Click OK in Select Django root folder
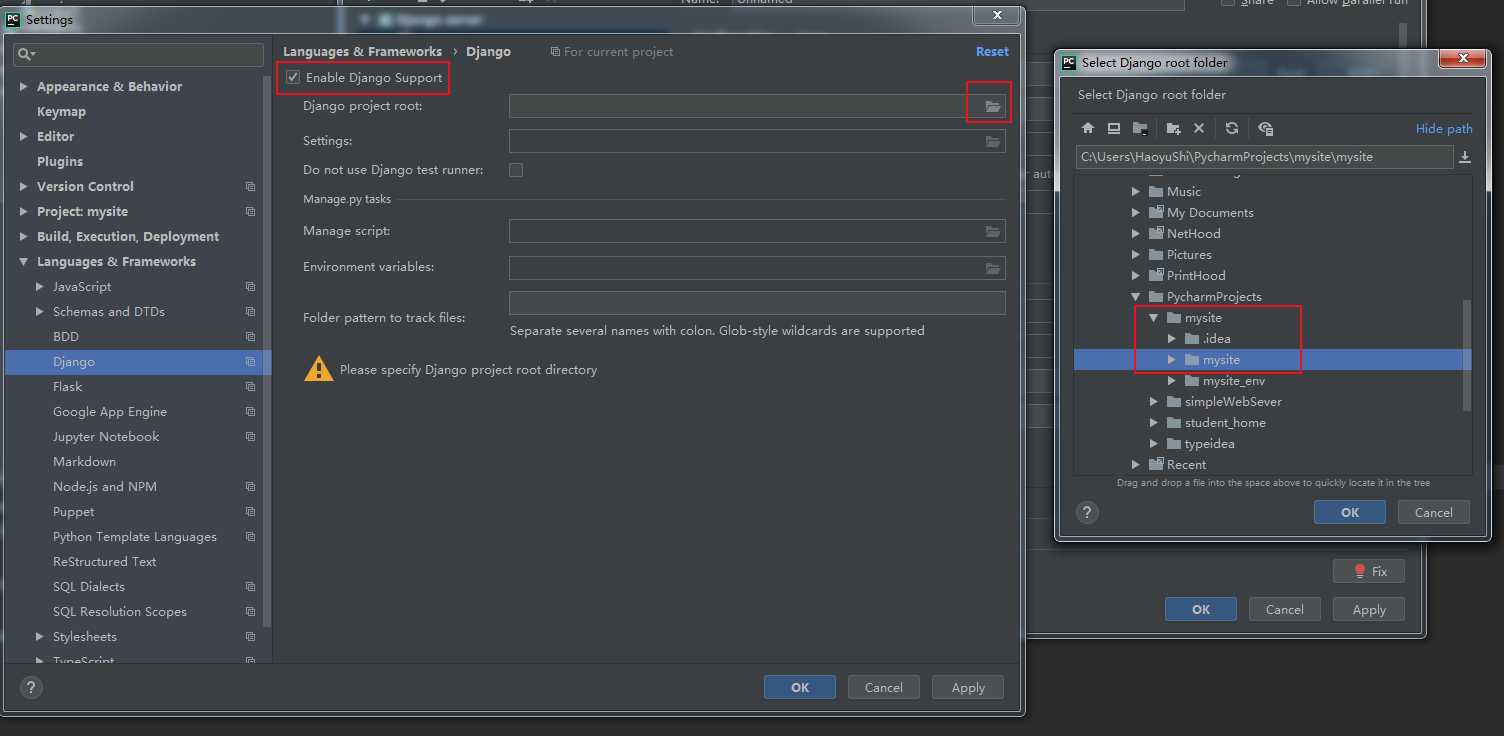This screenshot has height=736, width=1504. (x=1350, y=512)
